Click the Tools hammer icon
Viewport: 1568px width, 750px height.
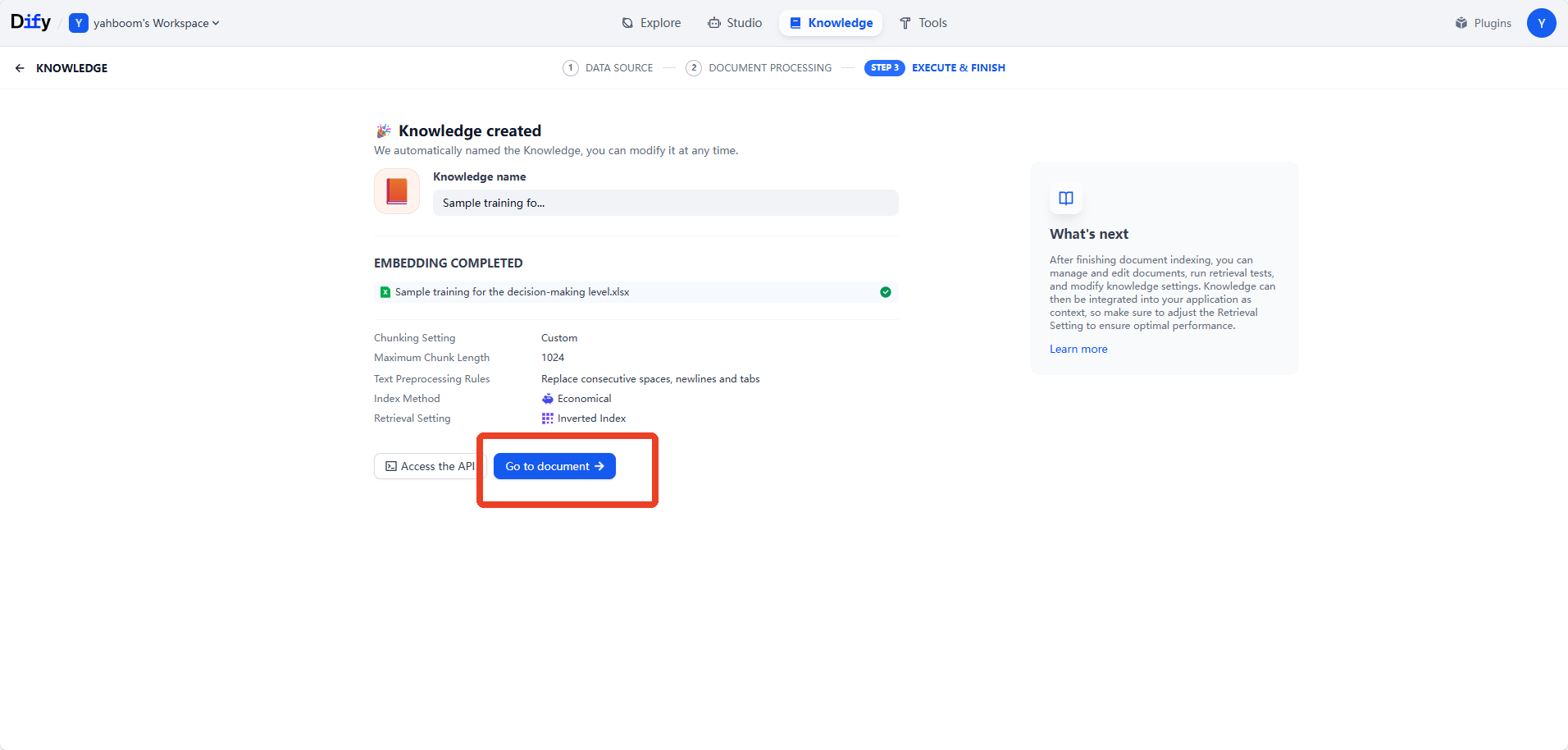pyautogui.click(x=905, y=23)
